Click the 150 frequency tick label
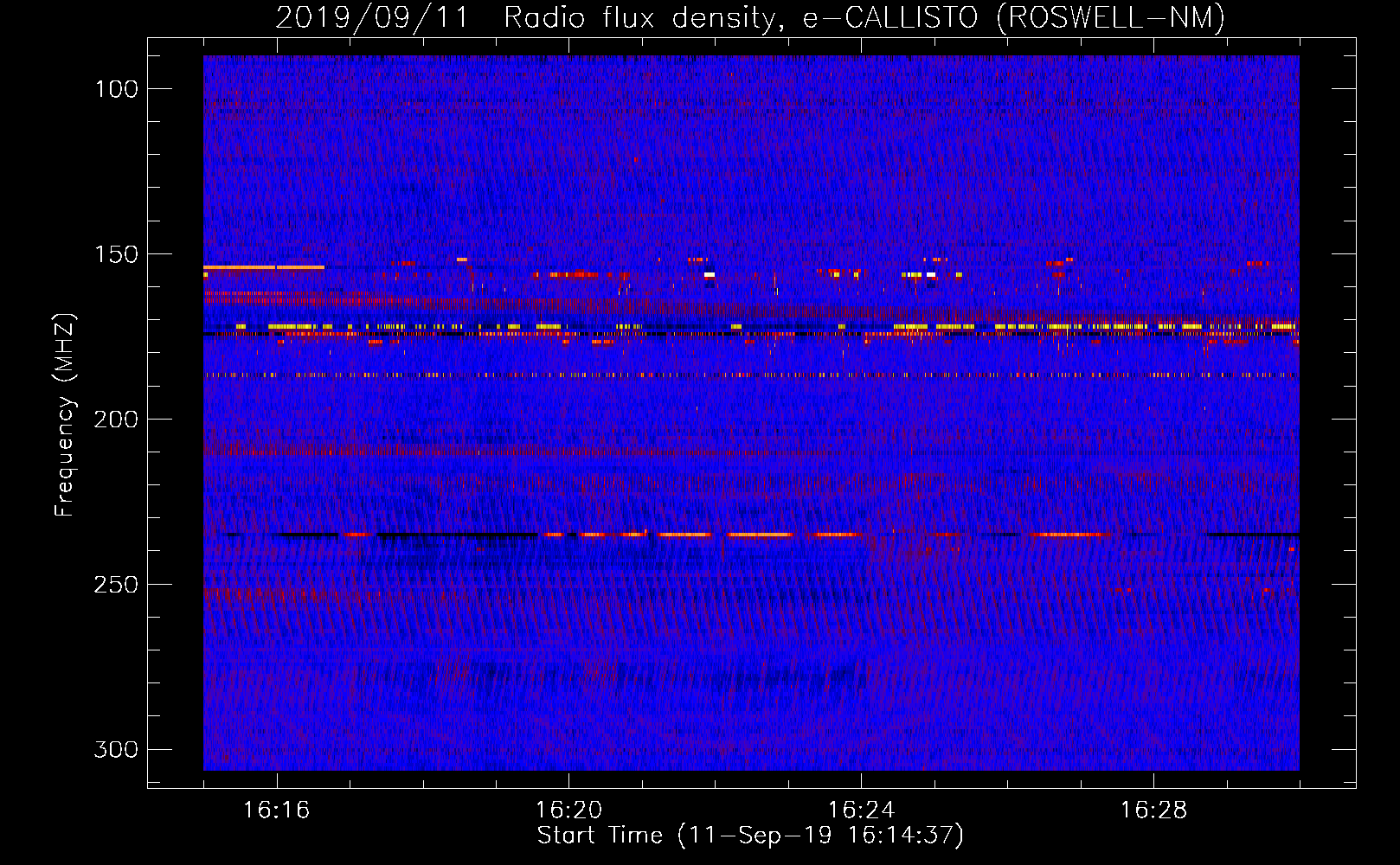This screenshot has height=865, width=1400. 116,254
